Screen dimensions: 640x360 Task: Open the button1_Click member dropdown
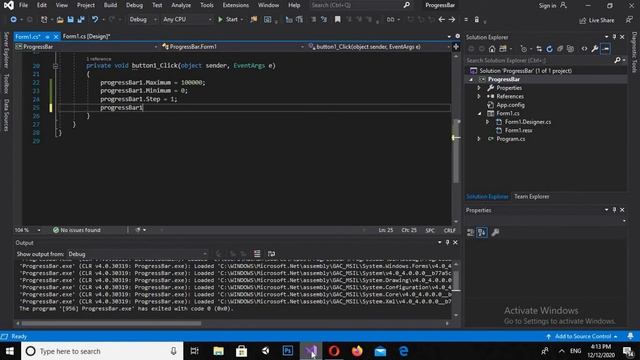tap(379, 47)
